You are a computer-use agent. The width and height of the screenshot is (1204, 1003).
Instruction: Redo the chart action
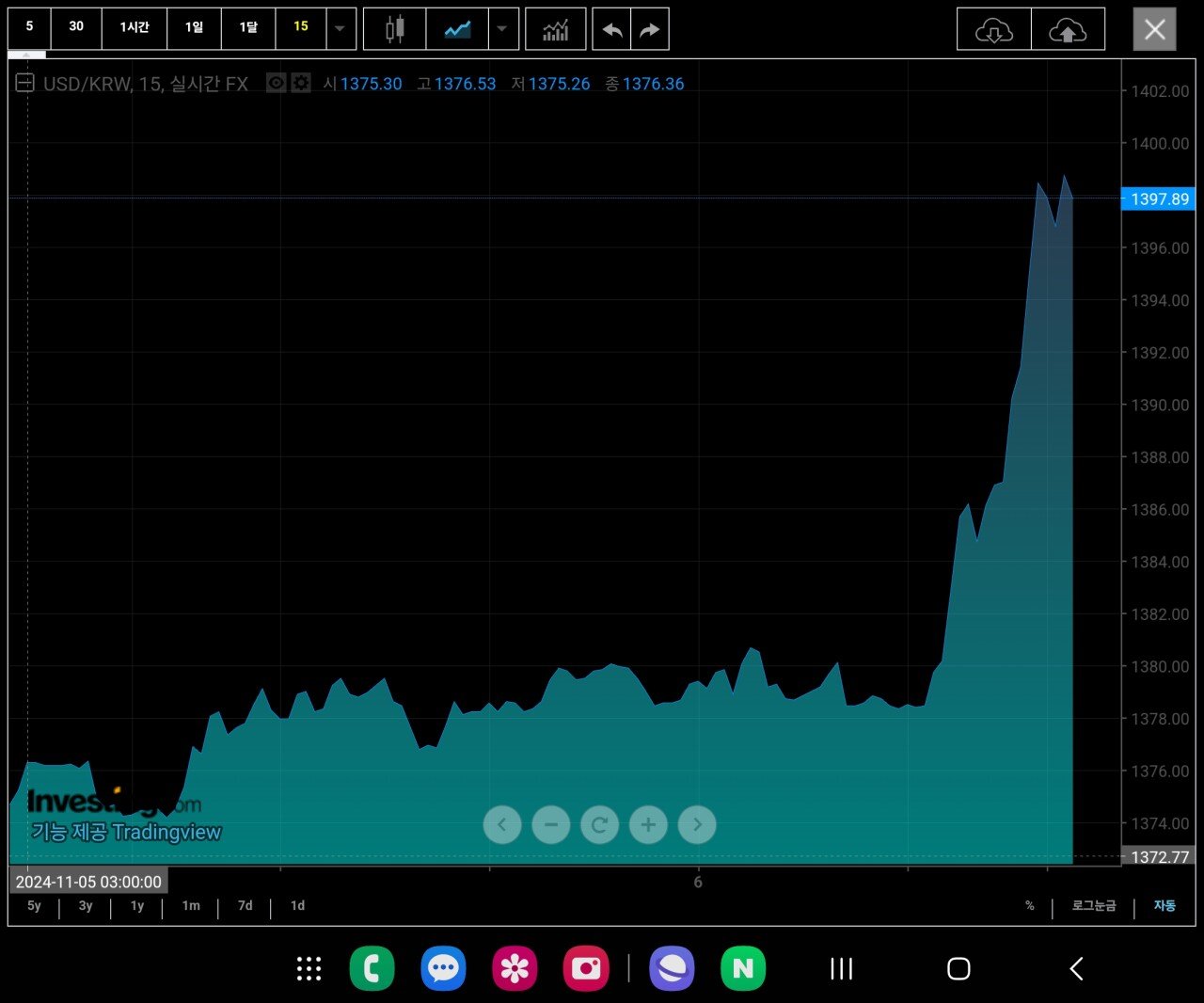pyautogui.click(x=650, y=29)
